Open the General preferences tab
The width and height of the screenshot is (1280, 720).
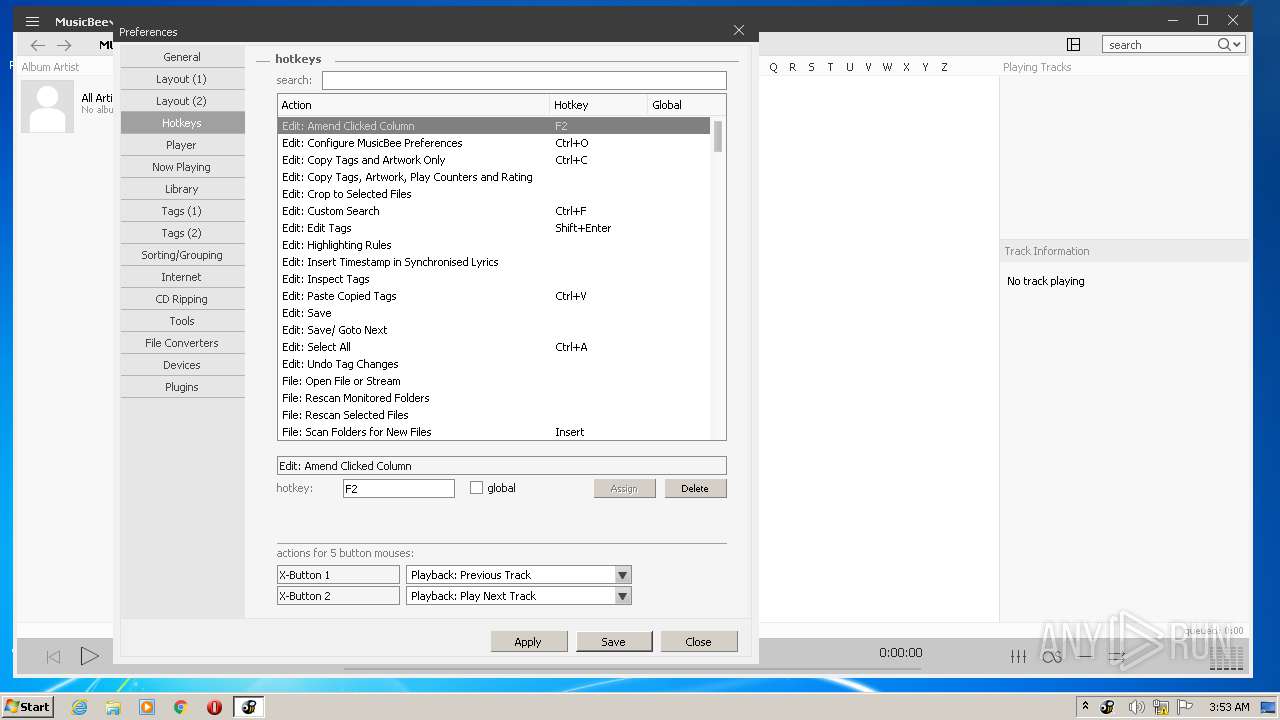click(182, 57)
